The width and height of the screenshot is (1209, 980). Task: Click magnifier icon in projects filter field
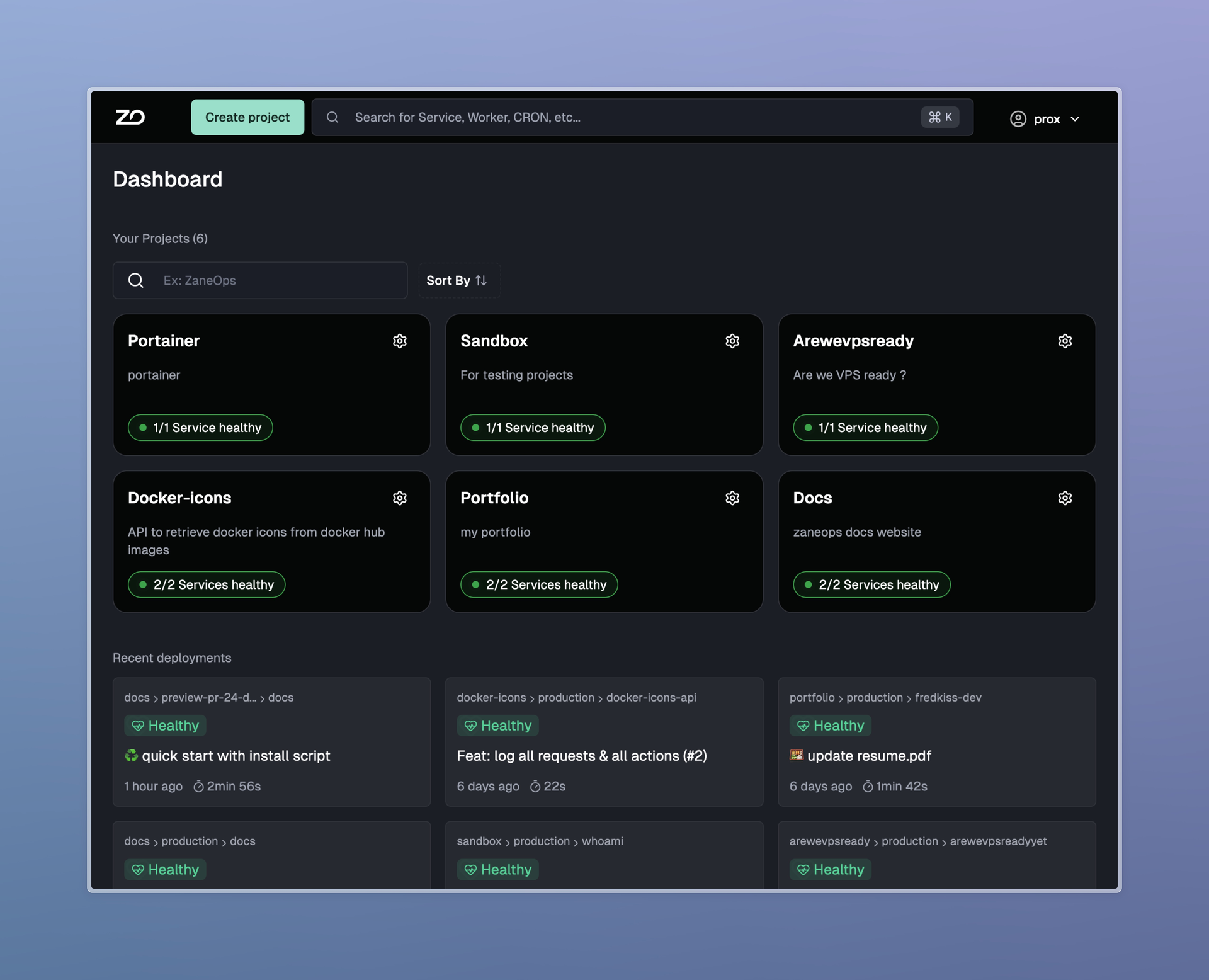136,280
